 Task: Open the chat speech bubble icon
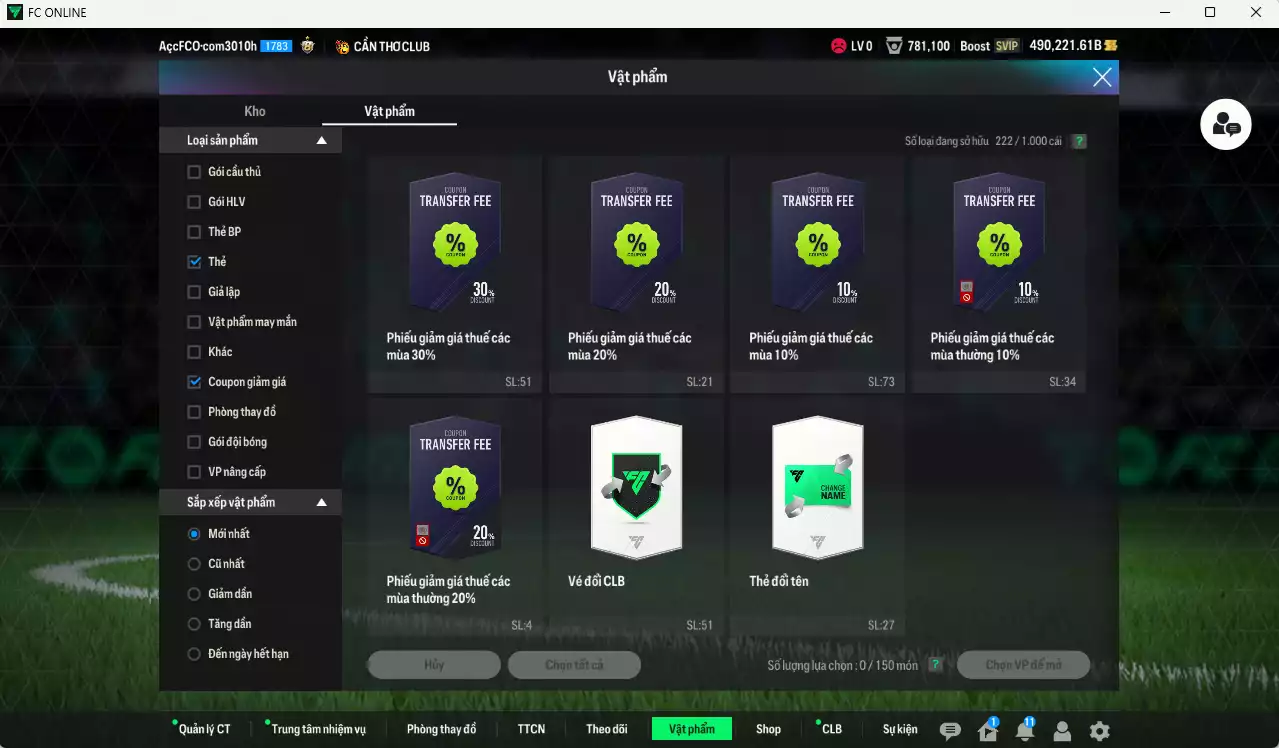(x=950, y=731)
